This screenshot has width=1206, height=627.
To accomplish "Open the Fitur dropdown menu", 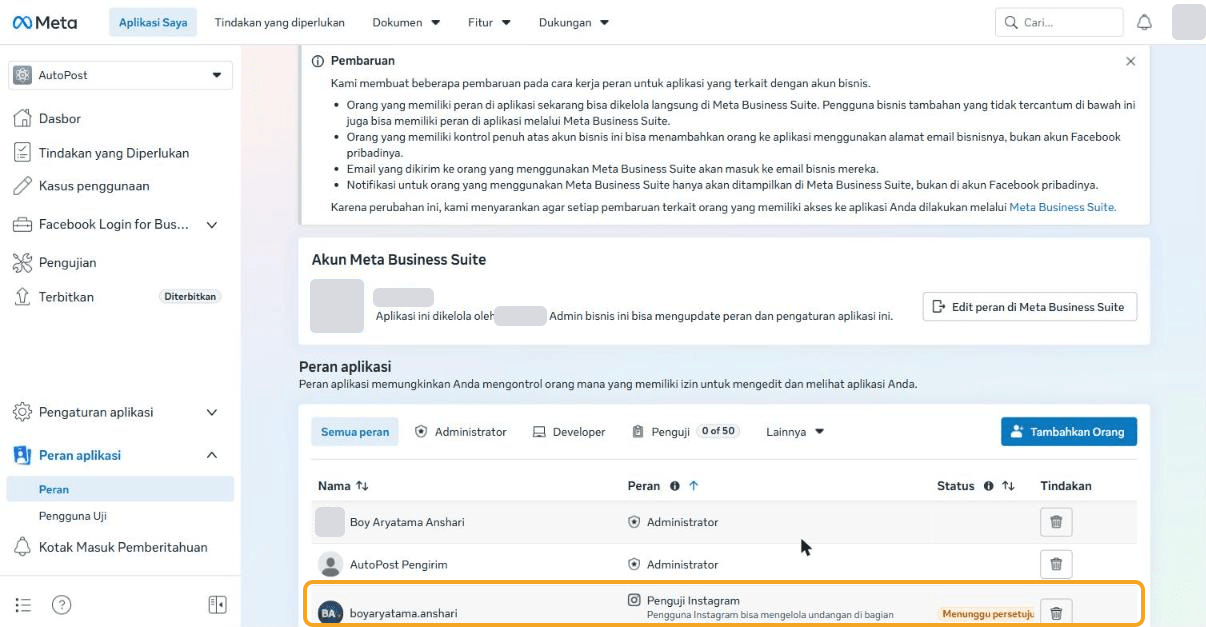I will [489, 22].
